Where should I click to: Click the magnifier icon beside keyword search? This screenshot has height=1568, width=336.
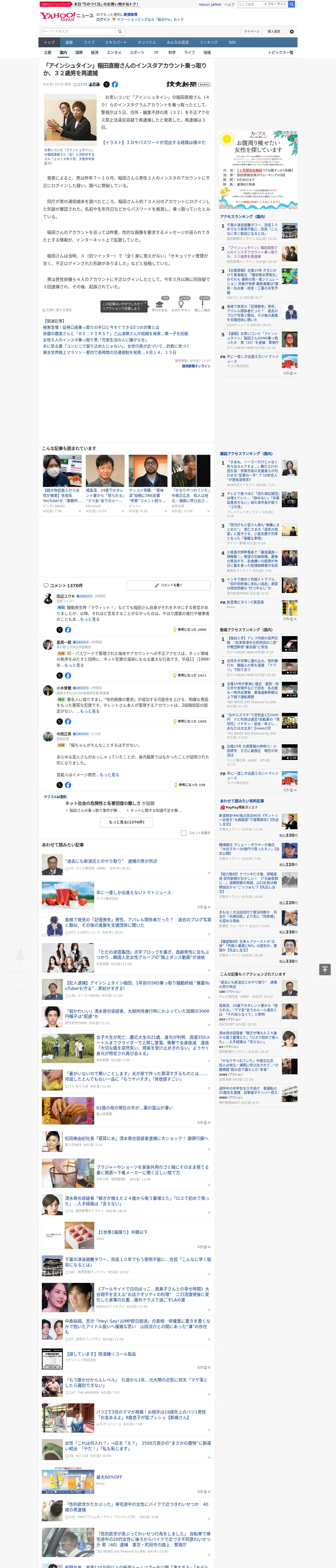120,31
